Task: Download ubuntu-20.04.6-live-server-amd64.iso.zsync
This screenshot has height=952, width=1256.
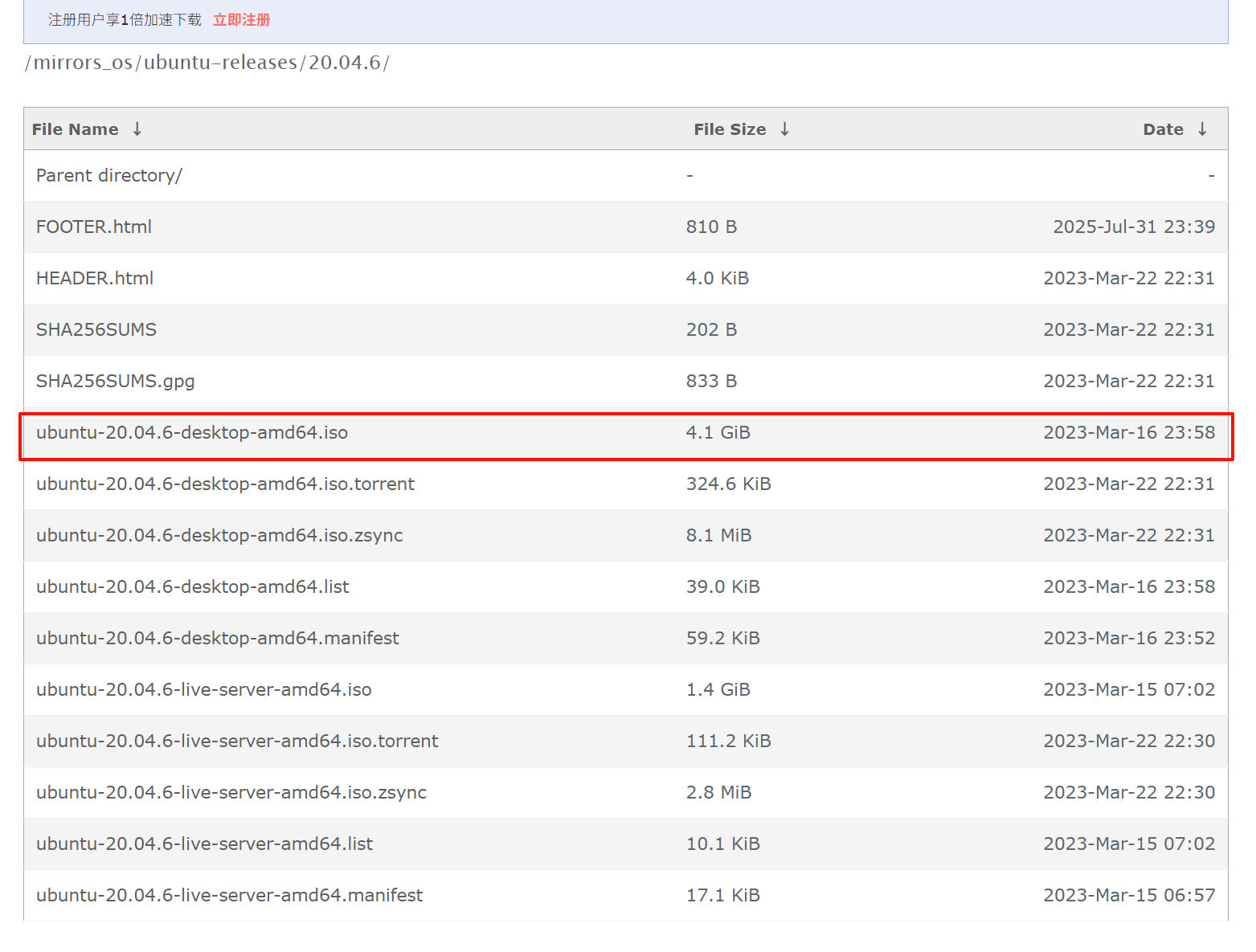Action: pyautogui.click(x=231, y=792)
